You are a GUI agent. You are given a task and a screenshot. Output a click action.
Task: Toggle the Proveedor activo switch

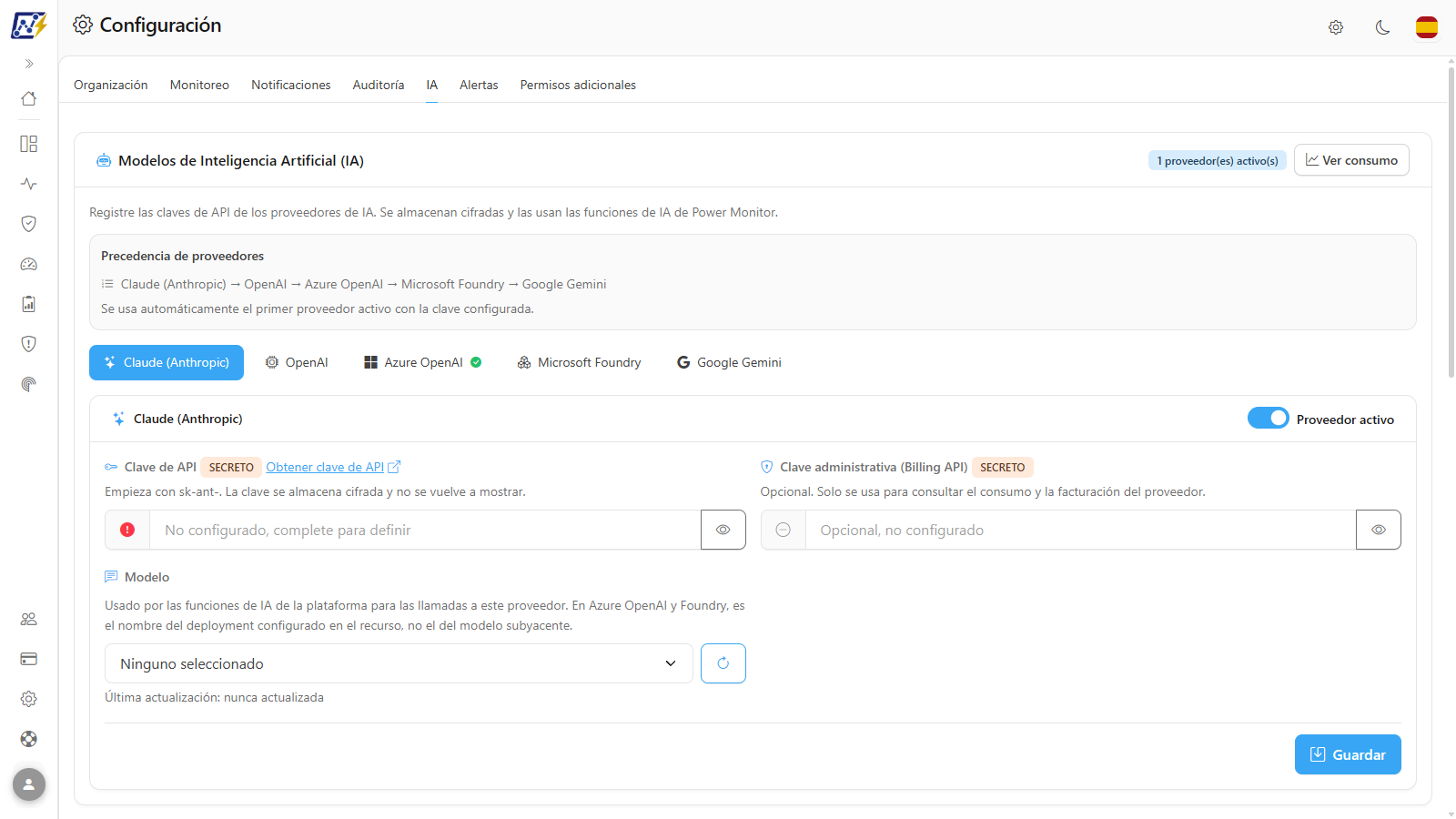[1268, 419]
